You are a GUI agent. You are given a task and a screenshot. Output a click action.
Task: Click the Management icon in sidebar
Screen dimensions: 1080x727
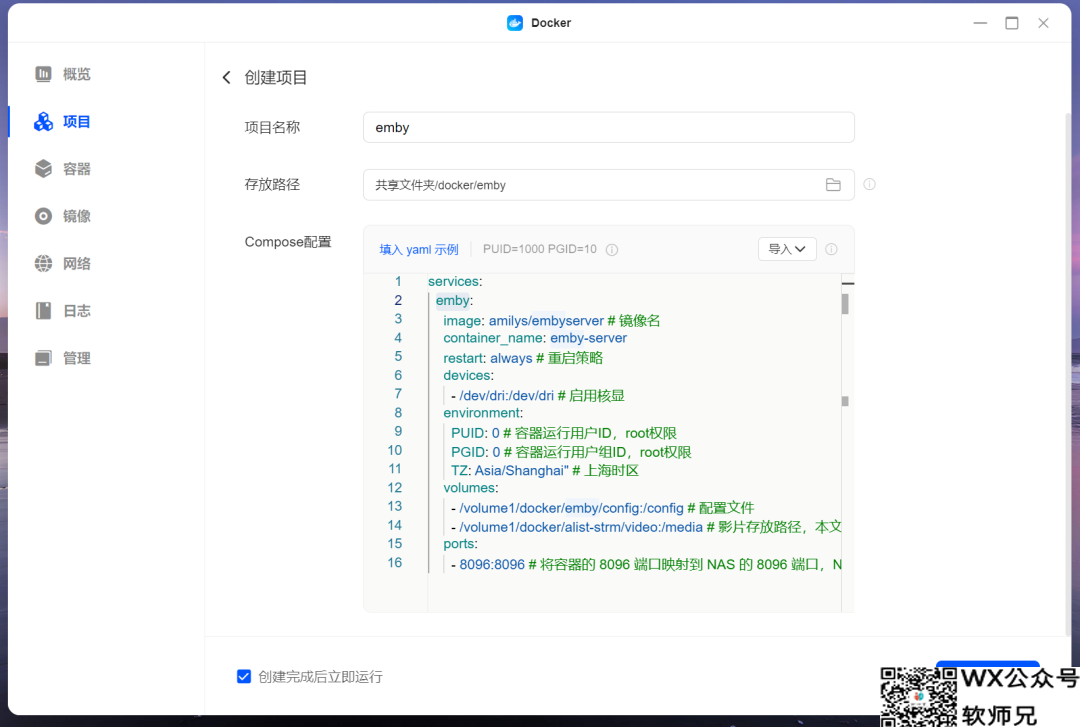point(43,358)
